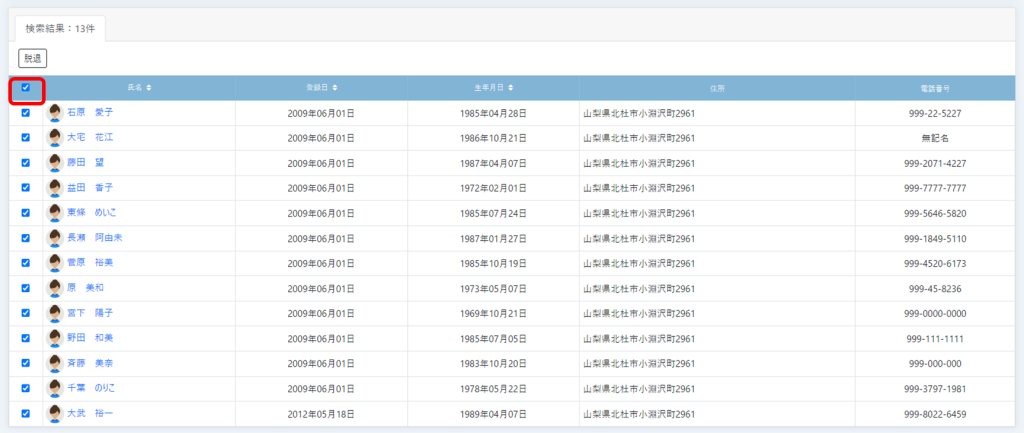
Task: Click avatar icon next to 石原 愛子
Action: [x=55, y=113]
